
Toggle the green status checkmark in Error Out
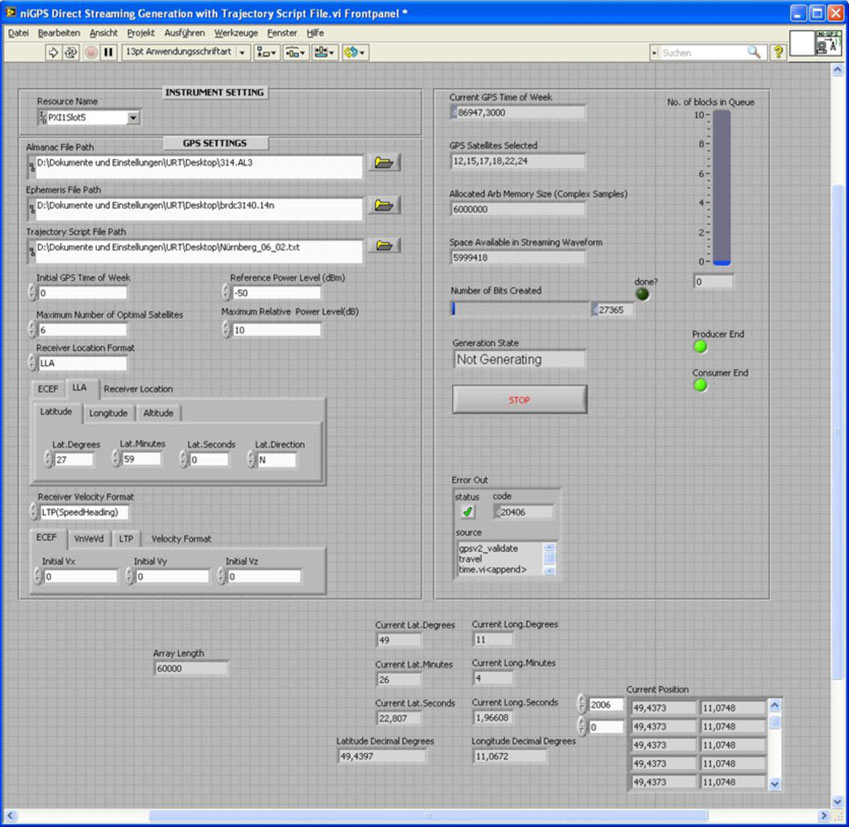click(466, 510)
